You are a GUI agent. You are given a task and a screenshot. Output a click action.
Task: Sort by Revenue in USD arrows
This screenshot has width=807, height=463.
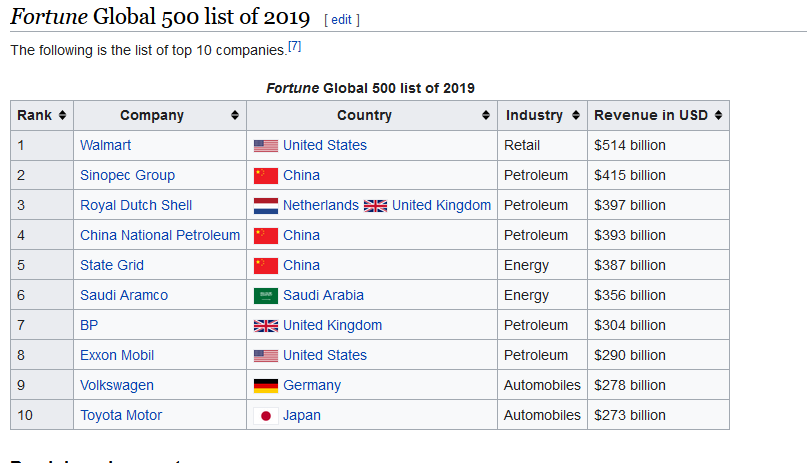coord(718,115)
